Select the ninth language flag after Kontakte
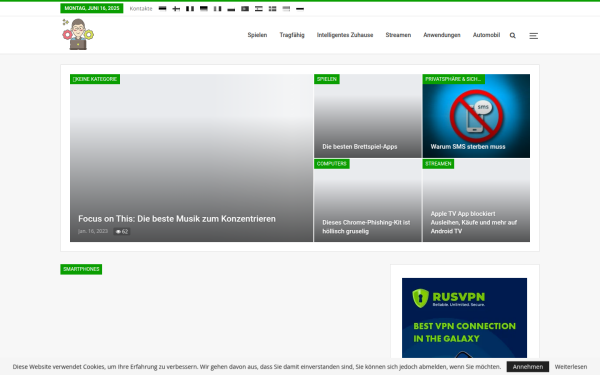600x375 pixels. [272, 8]
